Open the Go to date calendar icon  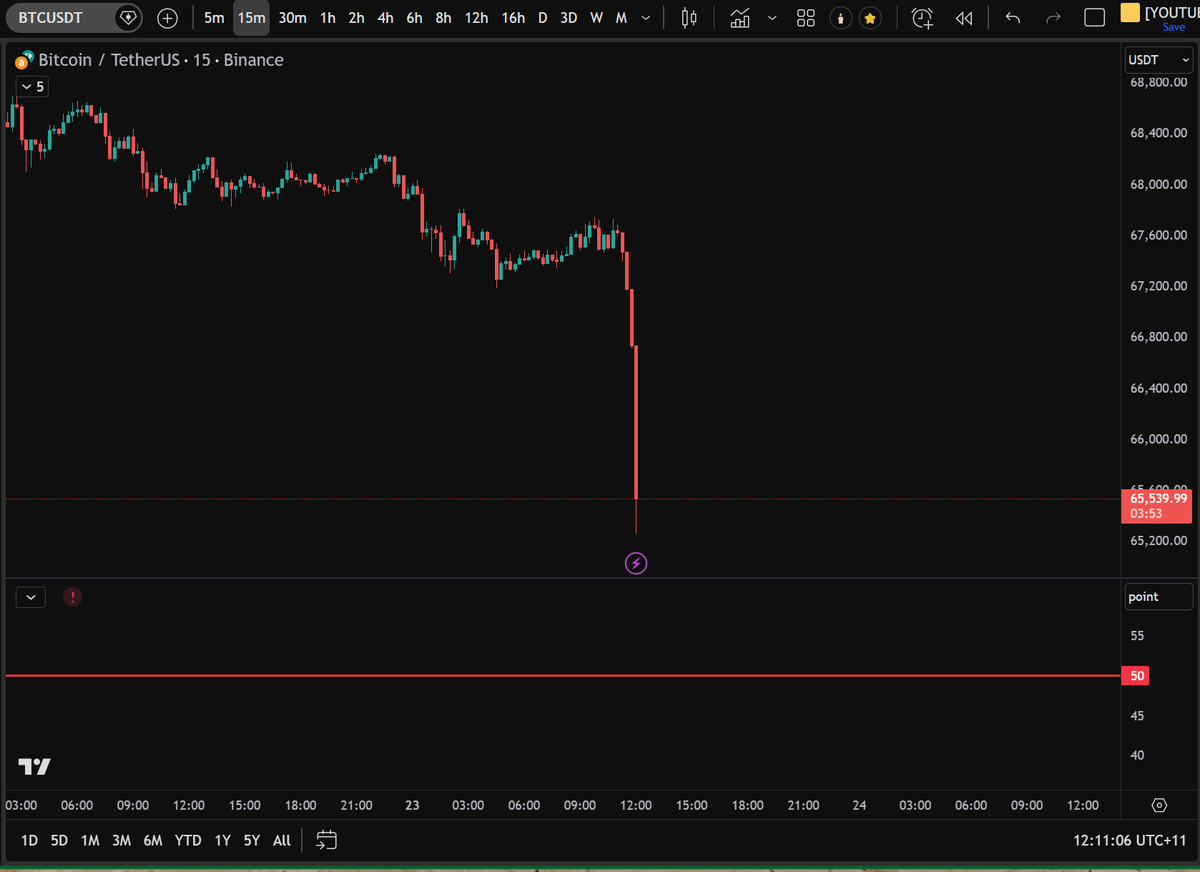click(327, 840)
